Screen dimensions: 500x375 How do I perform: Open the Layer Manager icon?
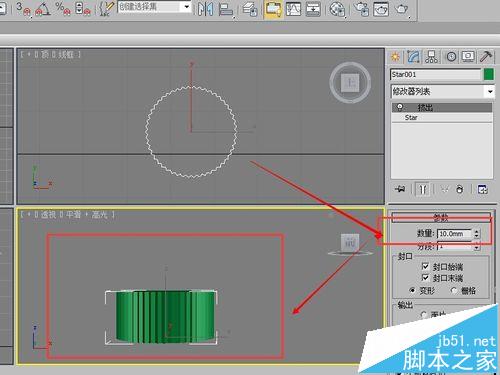tap(249, 9)
